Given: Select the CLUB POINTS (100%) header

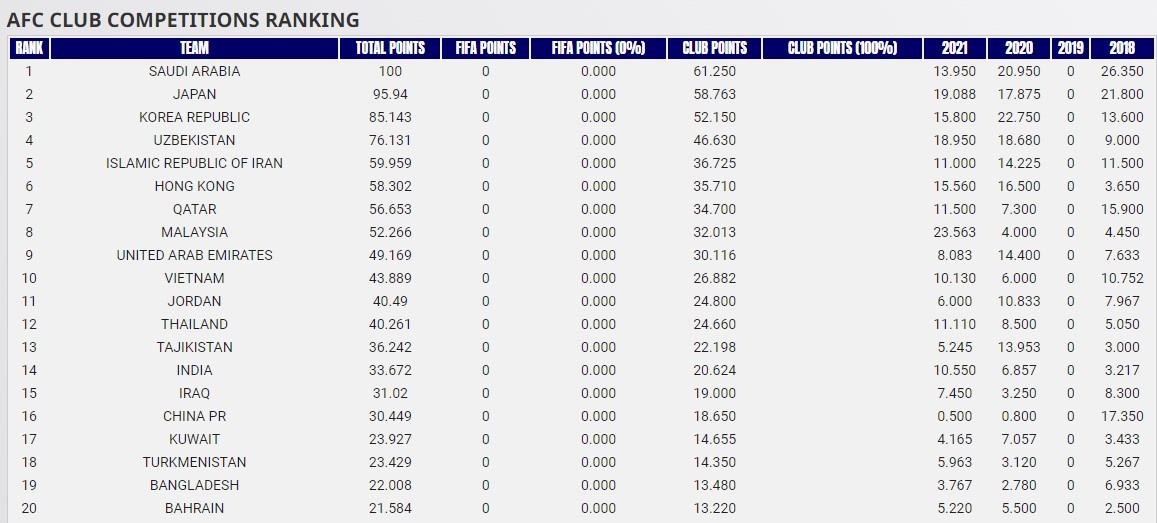Looking at the screenshot, I should 842,48.
